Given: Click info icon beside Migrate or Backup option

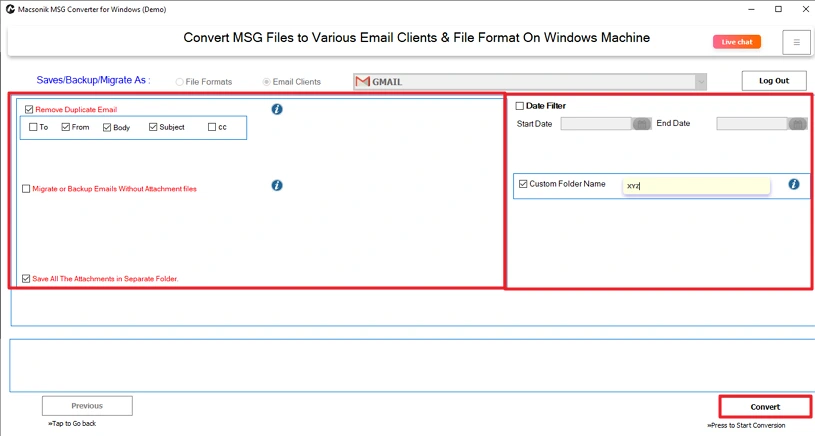Looking at the screenshot, I should point(277,185).
